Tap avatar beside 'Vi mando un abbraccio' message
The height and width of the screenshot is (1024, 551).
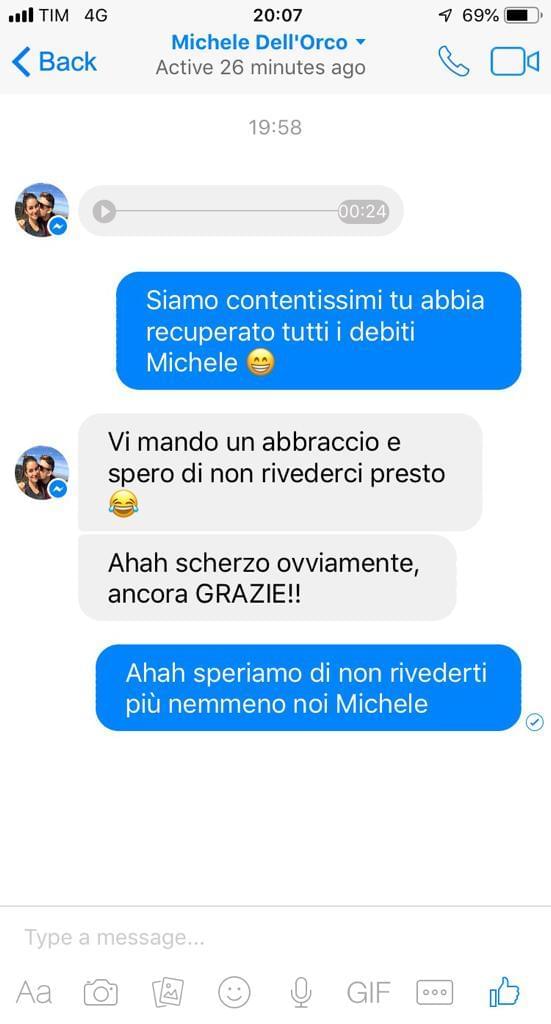[x=42, y=472]
